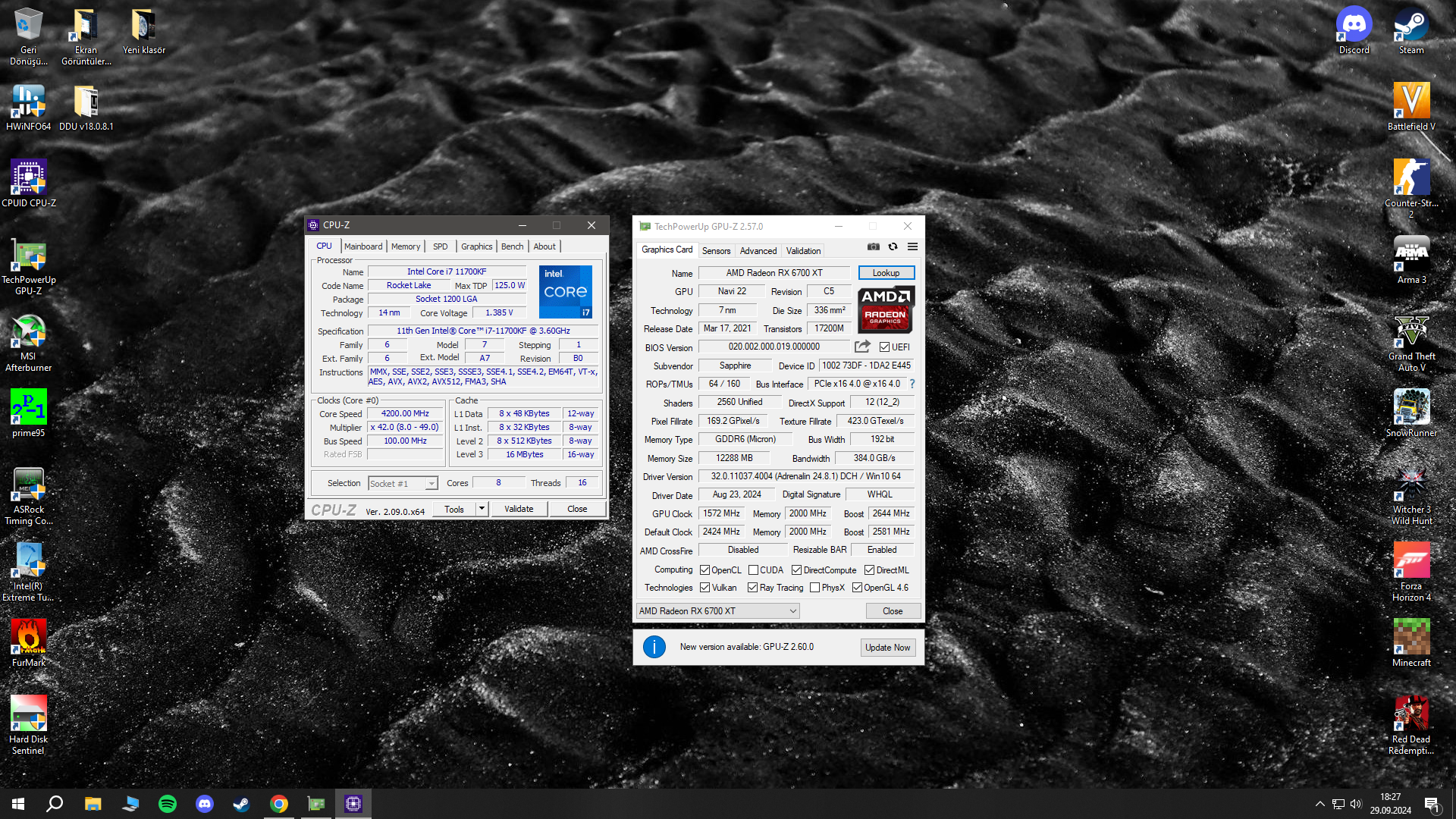This screenshot has width=1456, height=819.
Task: Open the taskbar search icon
Action: (55, 804)
